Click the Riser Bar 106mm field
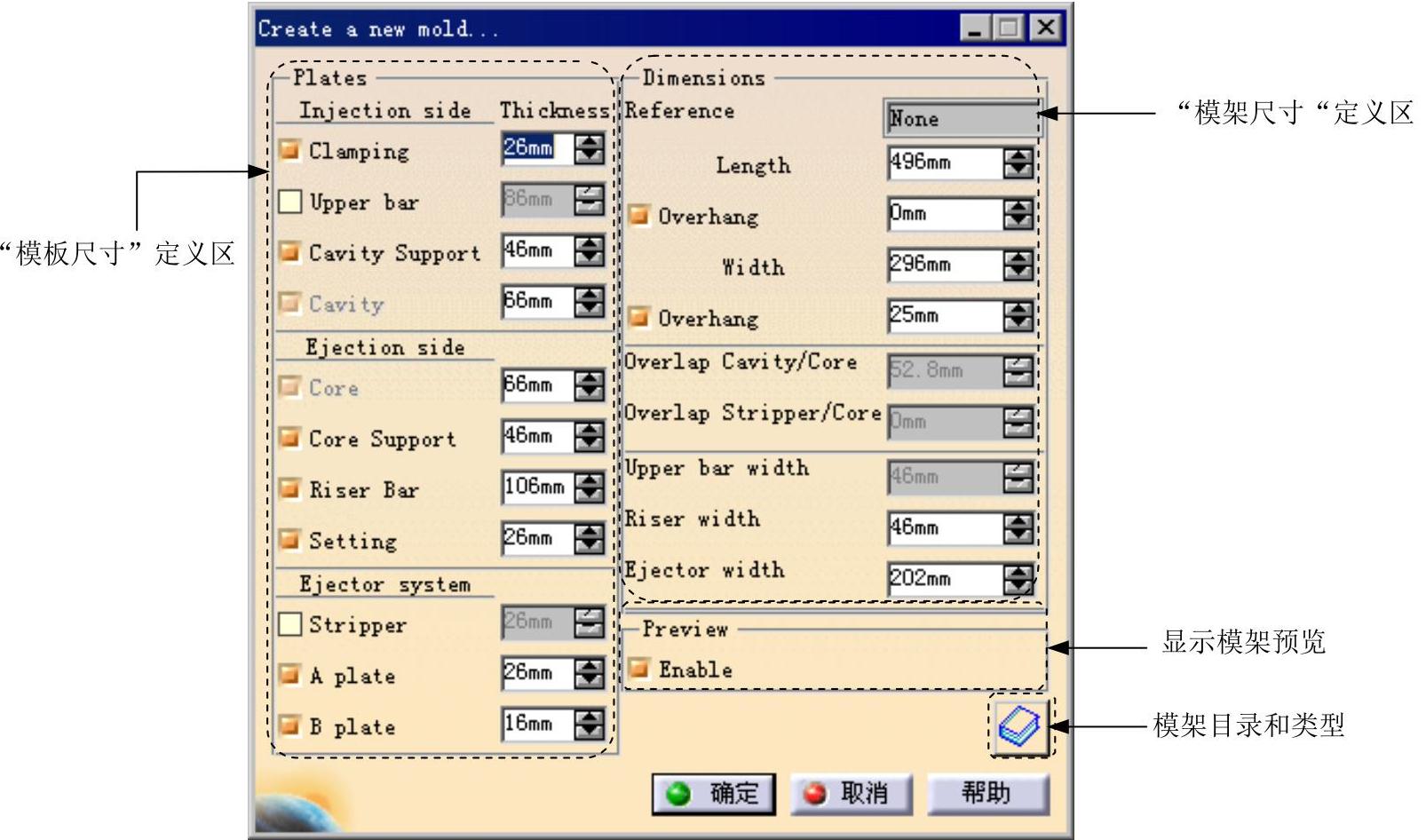 tap(538, 487)
